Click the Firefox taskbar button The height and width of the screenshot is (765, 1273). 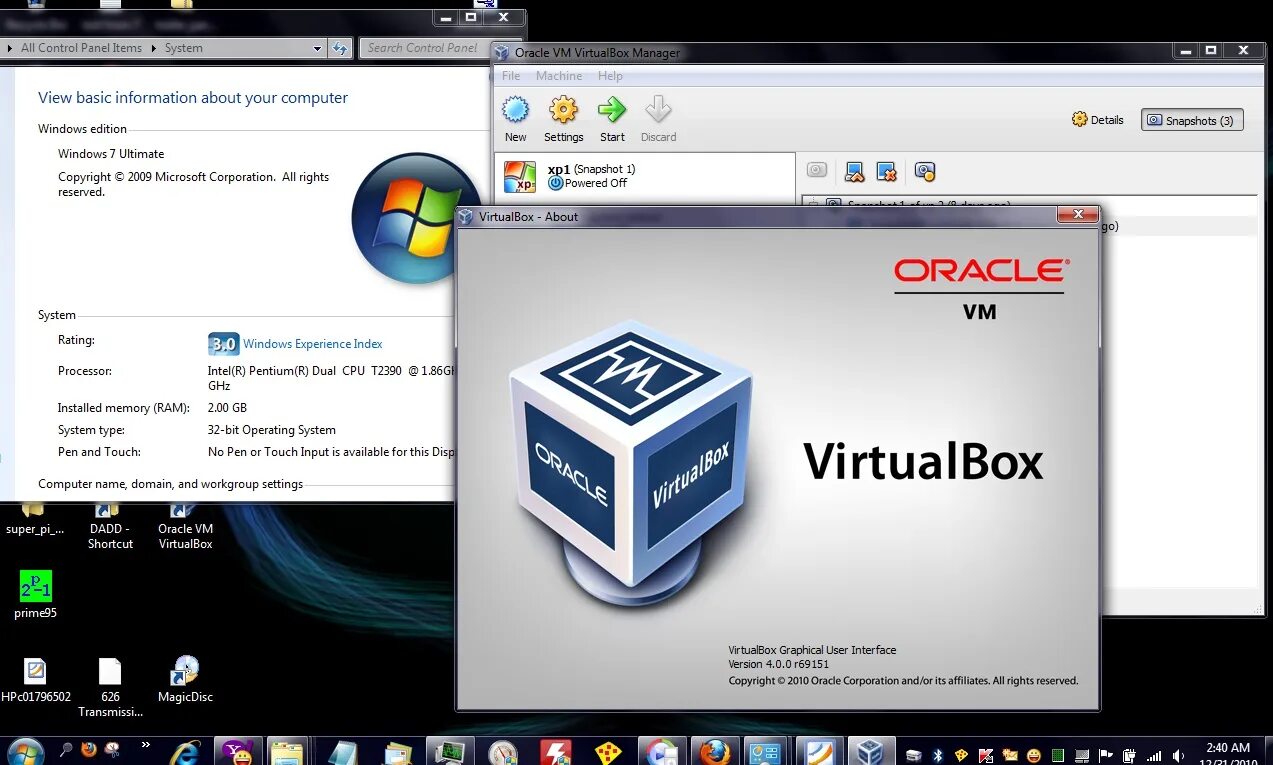tap(714, 752)
